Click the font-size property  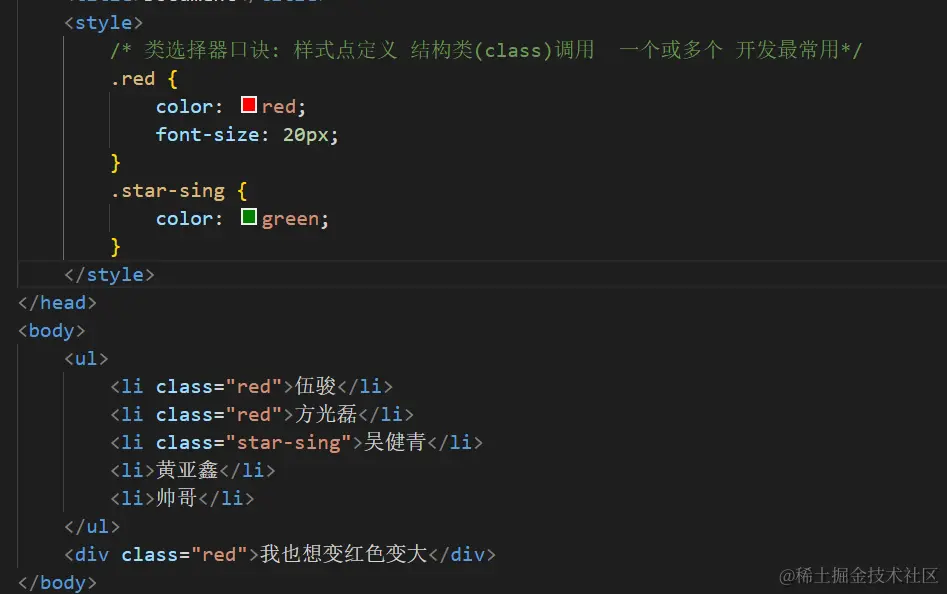coord(206,134)
